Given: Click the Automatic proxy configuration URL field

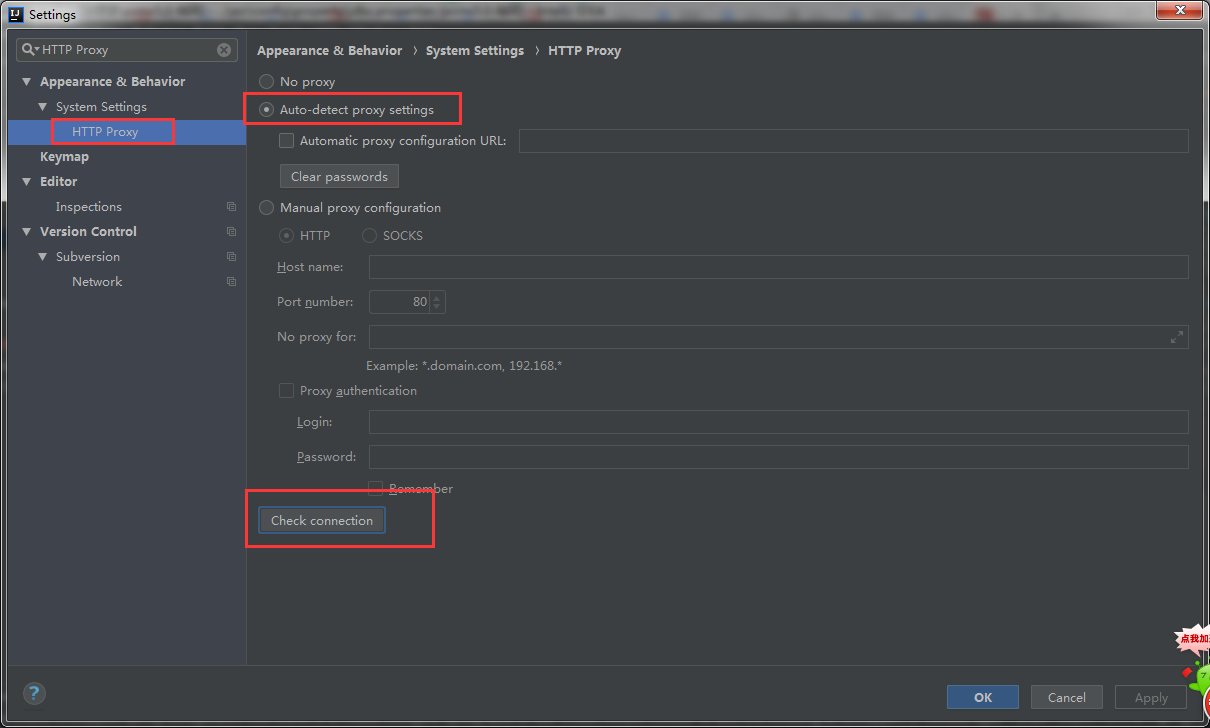Looking at the screenshot, I should [853, 141].
